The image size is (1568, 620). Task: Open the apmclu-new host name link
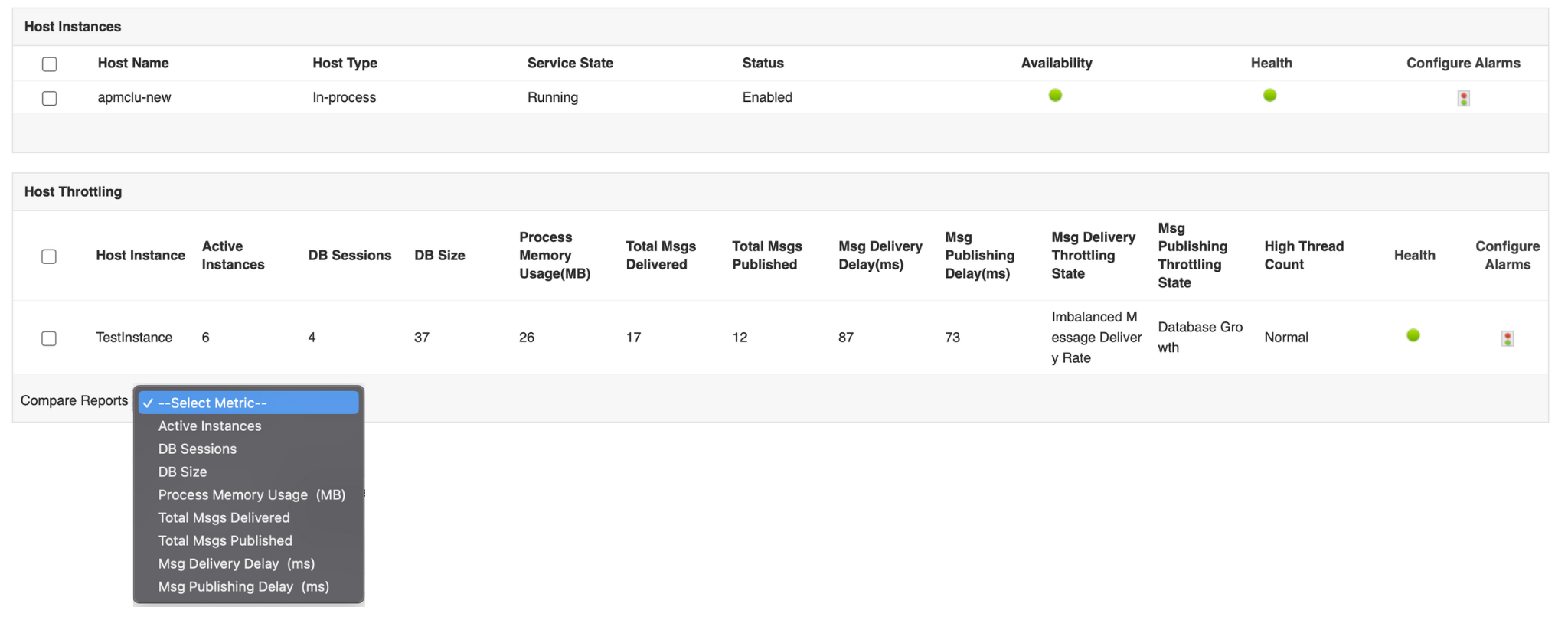tap(134, 97)
